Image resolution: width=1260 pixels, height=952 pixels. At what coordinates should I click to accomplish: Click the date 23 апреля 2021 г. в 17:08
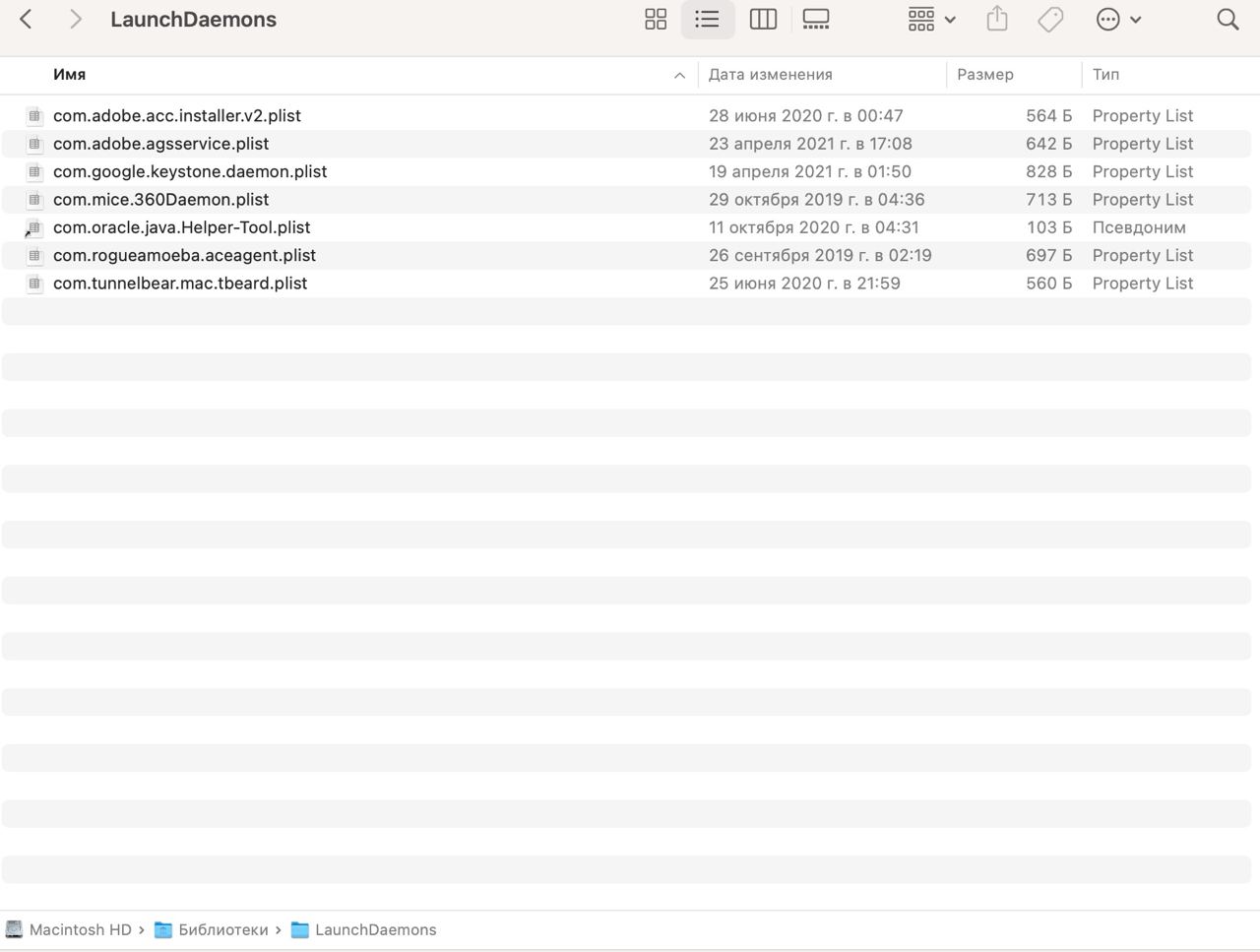point(810,144)
